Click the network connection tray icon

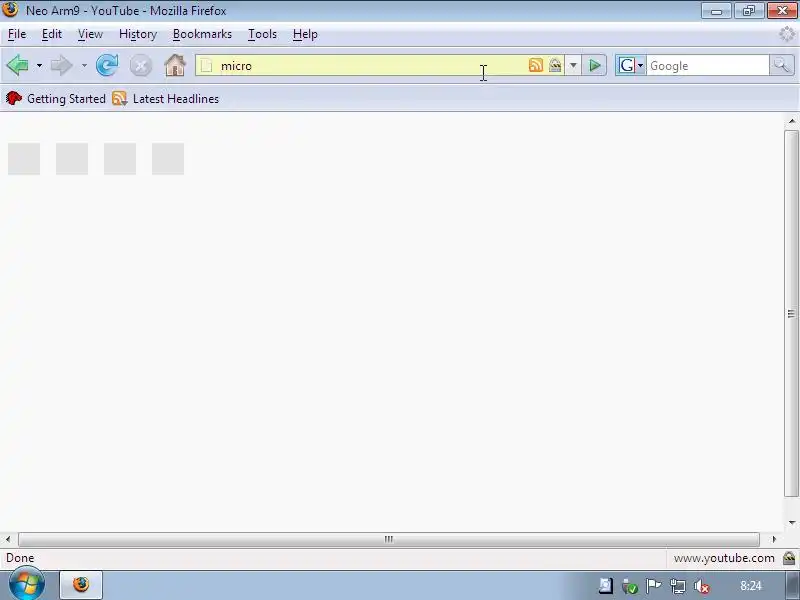[678, 586]
